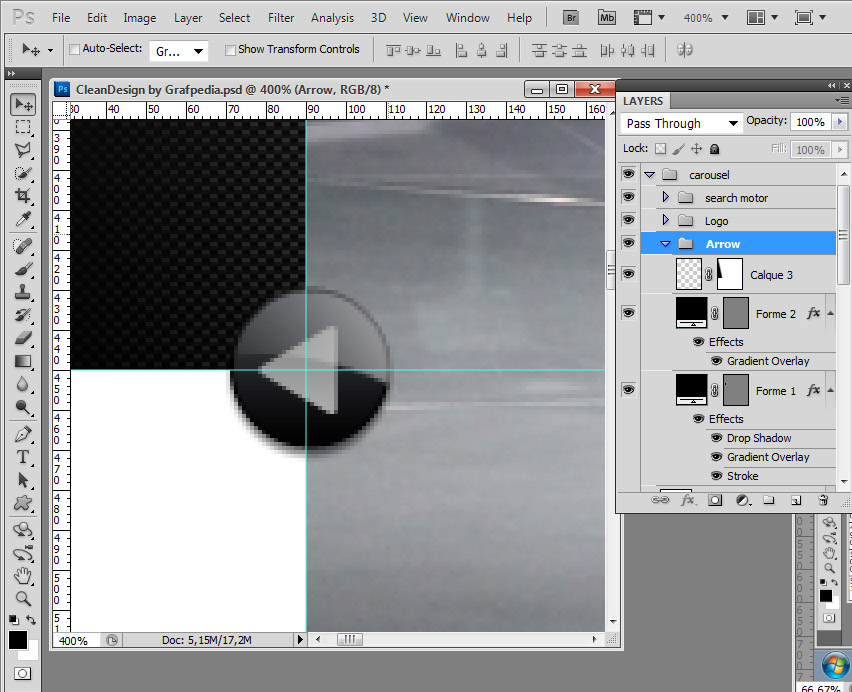This screenshot has width=852, height=692.
Task: Activate the Eraser tool
Action: [23, 338]
